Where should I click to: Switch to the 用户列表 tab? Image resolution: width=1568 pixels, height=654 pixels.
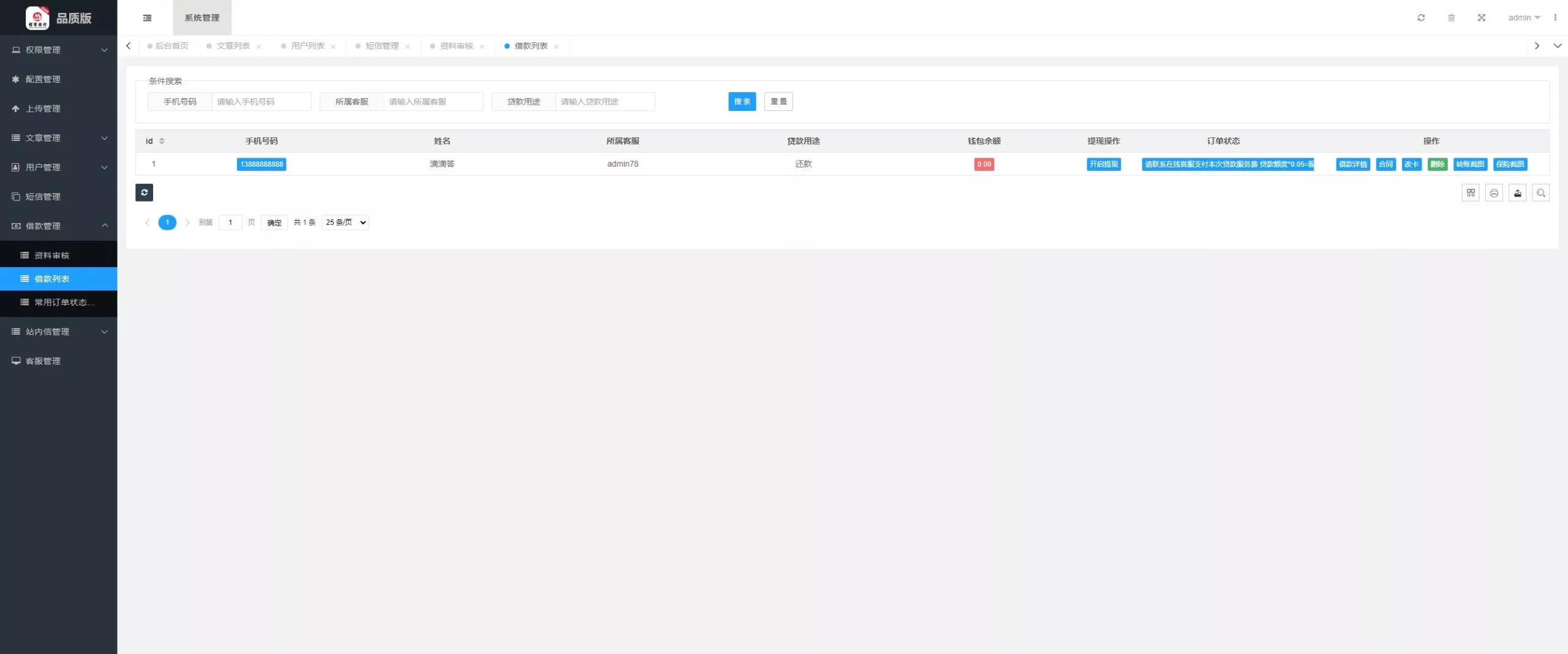[307, 46]
